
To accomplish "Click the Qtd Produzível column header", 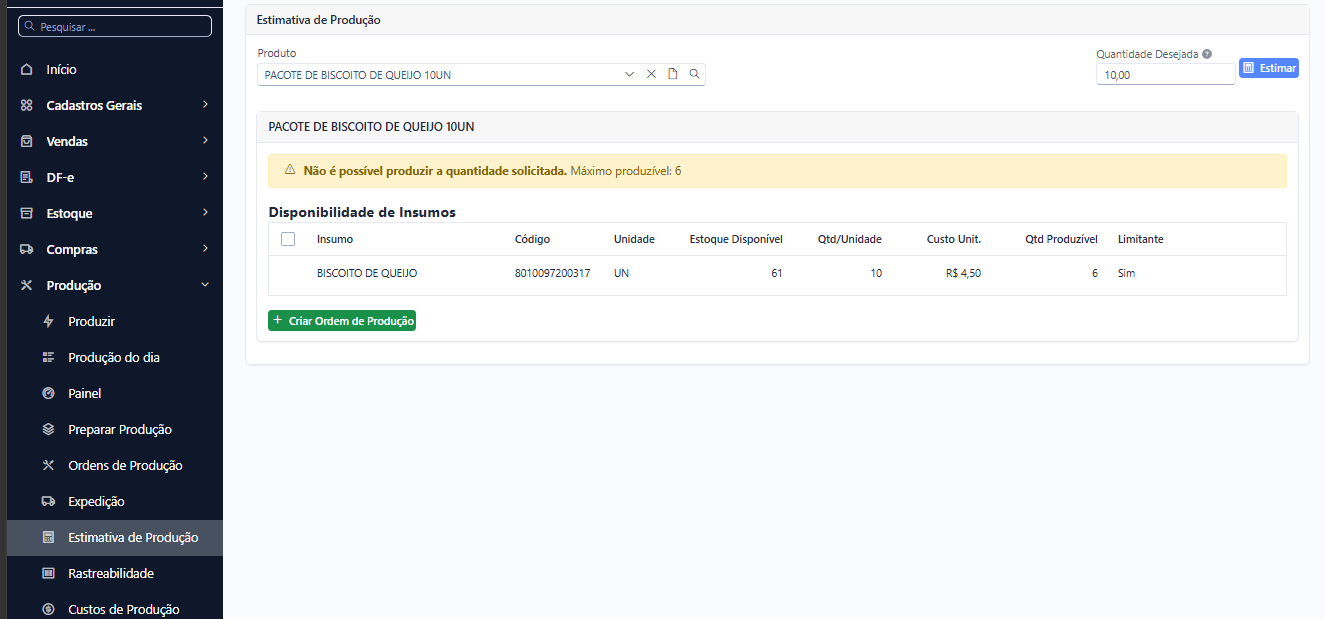I will [x=1061, y=239].
